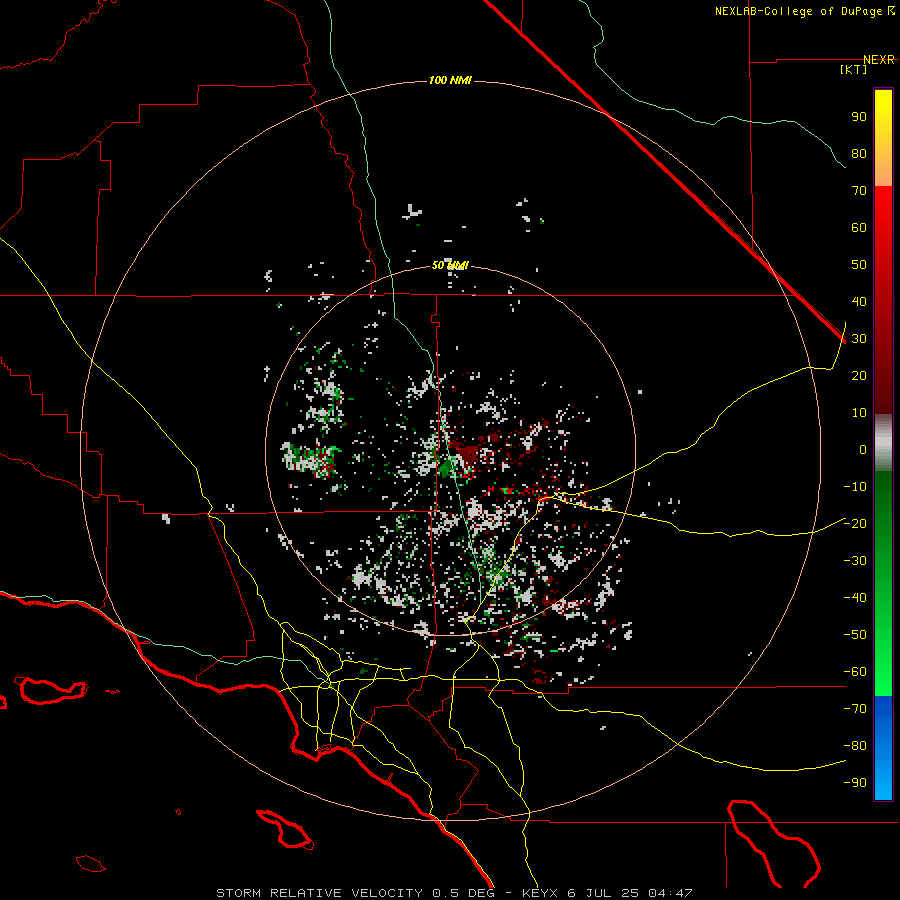Image resolution: width=900 pixels, height=900 pixels.
Task: Click the -60 scale value
Action: coord(855,672)
